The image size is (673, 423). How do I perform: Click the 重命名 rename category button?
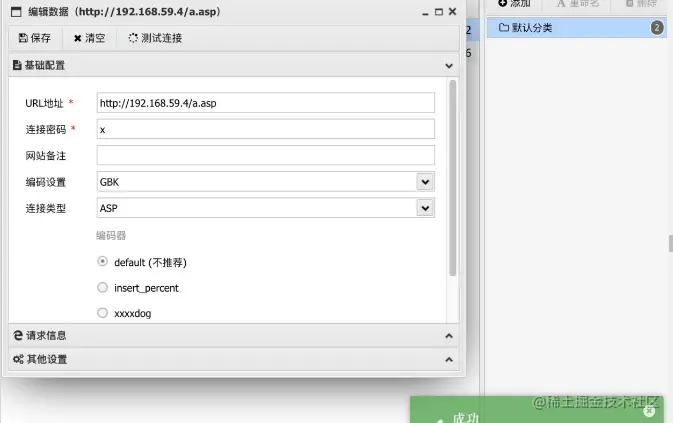point(577,3)
